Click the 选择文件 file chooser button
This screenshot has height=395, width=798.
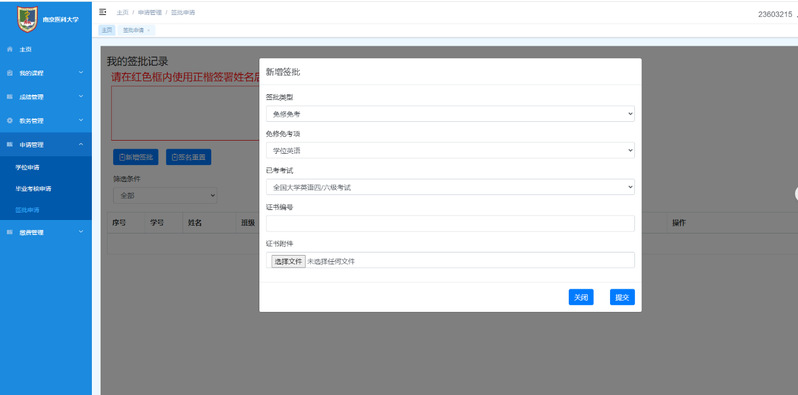(289, 261)
